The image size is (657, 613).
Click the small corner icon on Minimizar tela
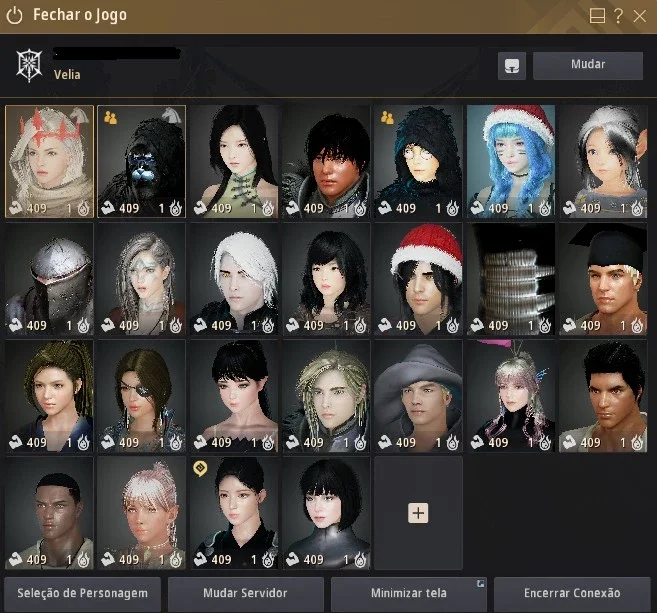tap(481, 583)
